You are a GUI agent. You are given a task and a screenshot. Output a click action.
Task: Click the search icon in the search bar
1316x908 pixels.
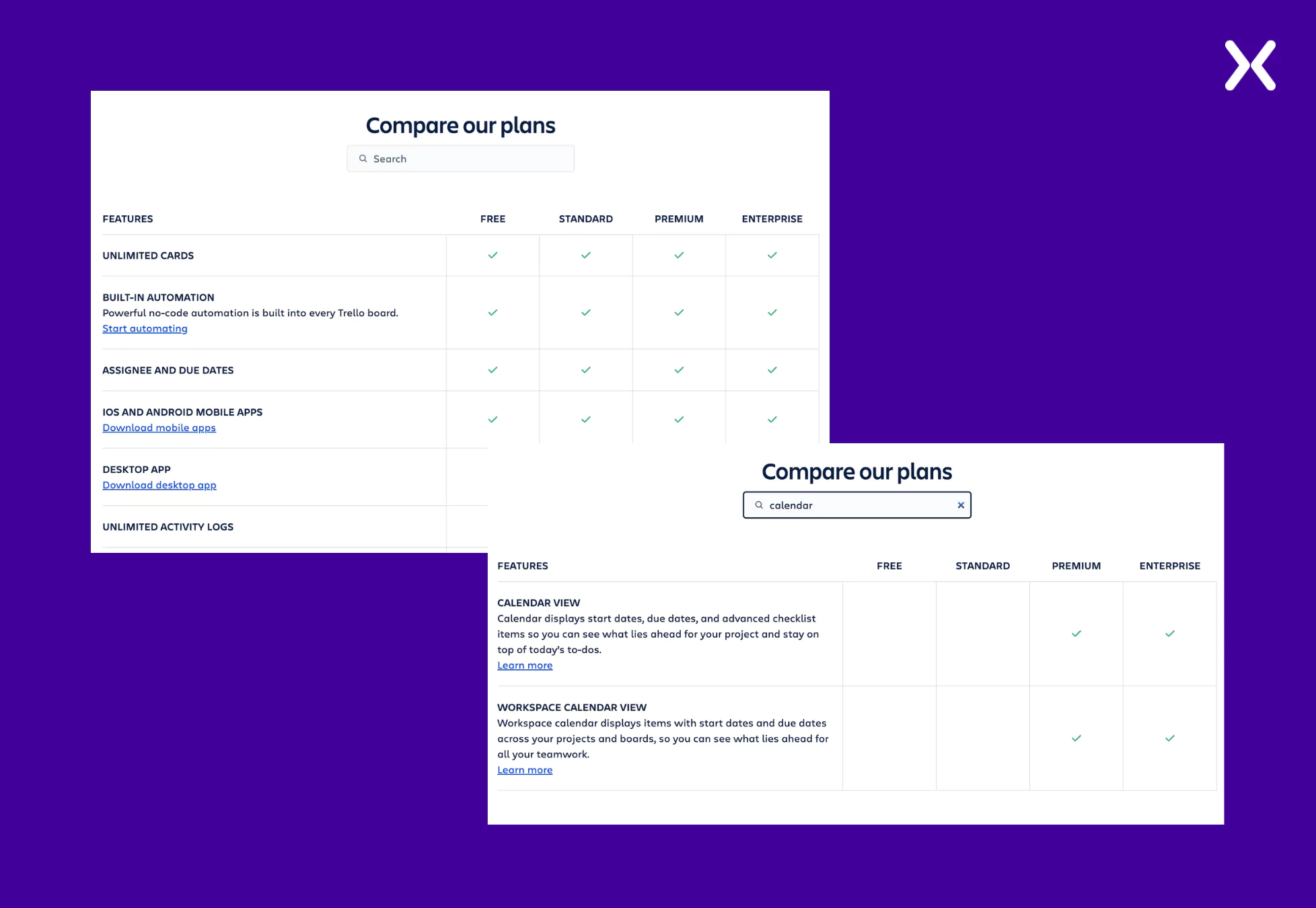click(363, 158)
